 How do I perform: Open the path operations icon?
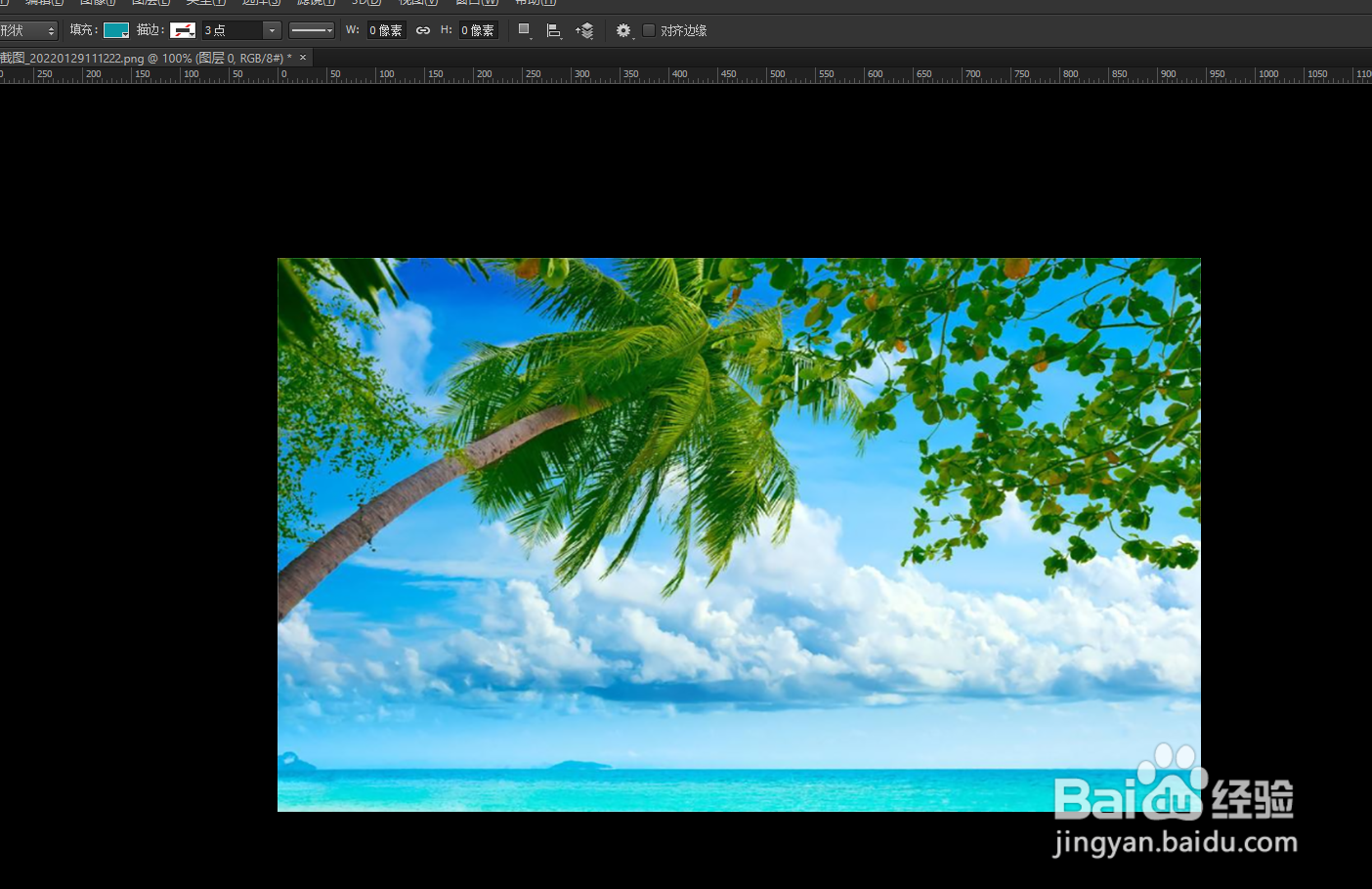[525, 30]
